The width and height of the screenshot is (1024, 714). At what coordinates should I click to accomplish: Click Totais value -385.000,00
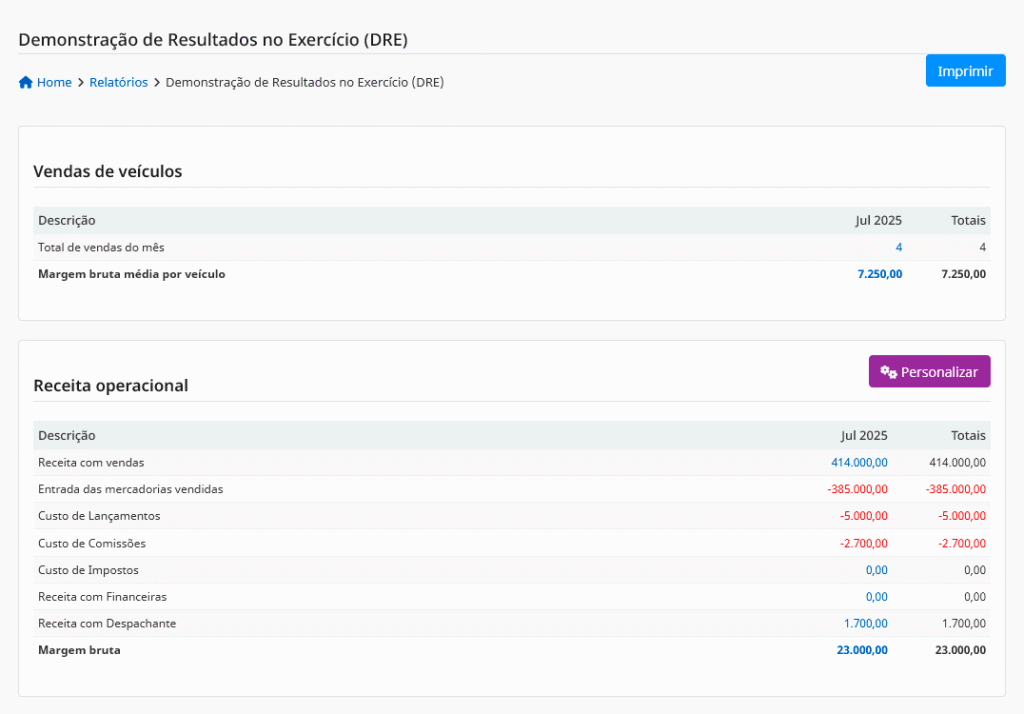pyautogui.click(x=955, y=489)
